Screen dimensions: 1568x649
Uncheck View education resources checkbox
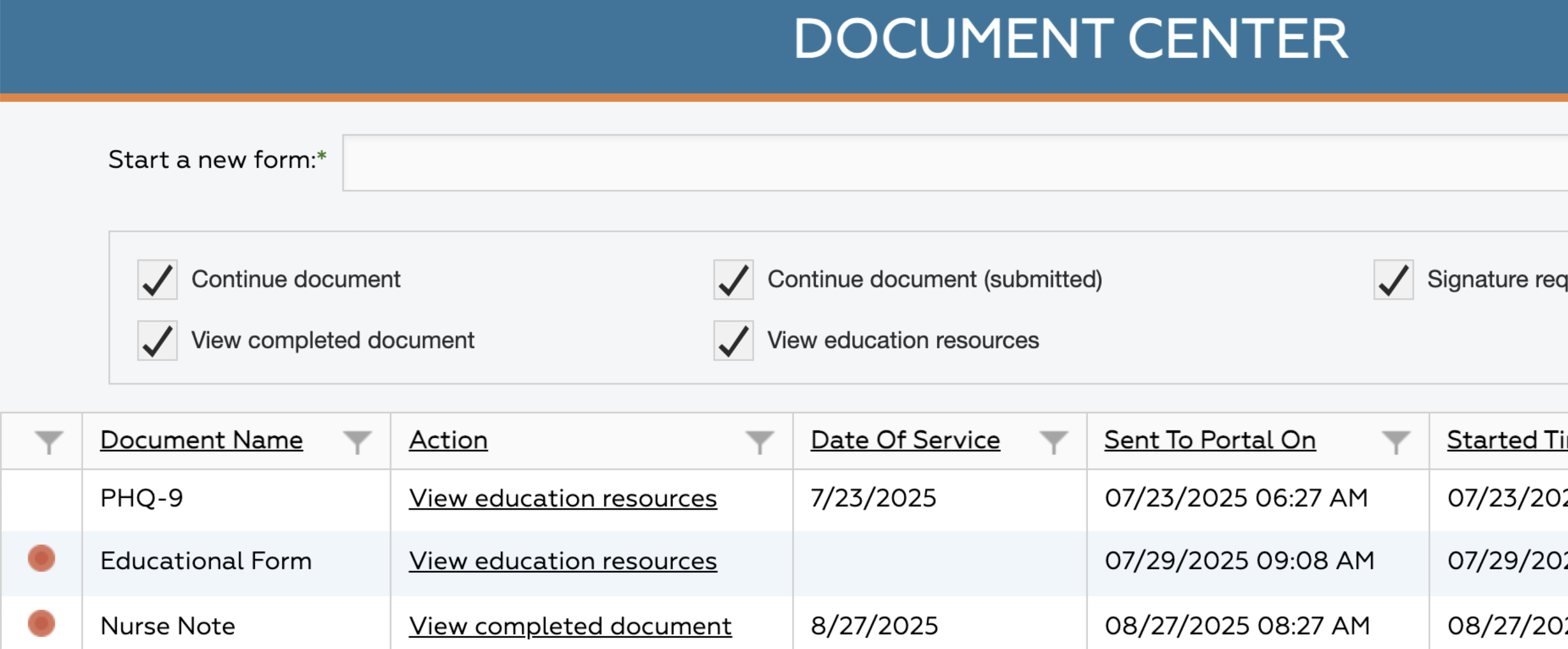733,341
